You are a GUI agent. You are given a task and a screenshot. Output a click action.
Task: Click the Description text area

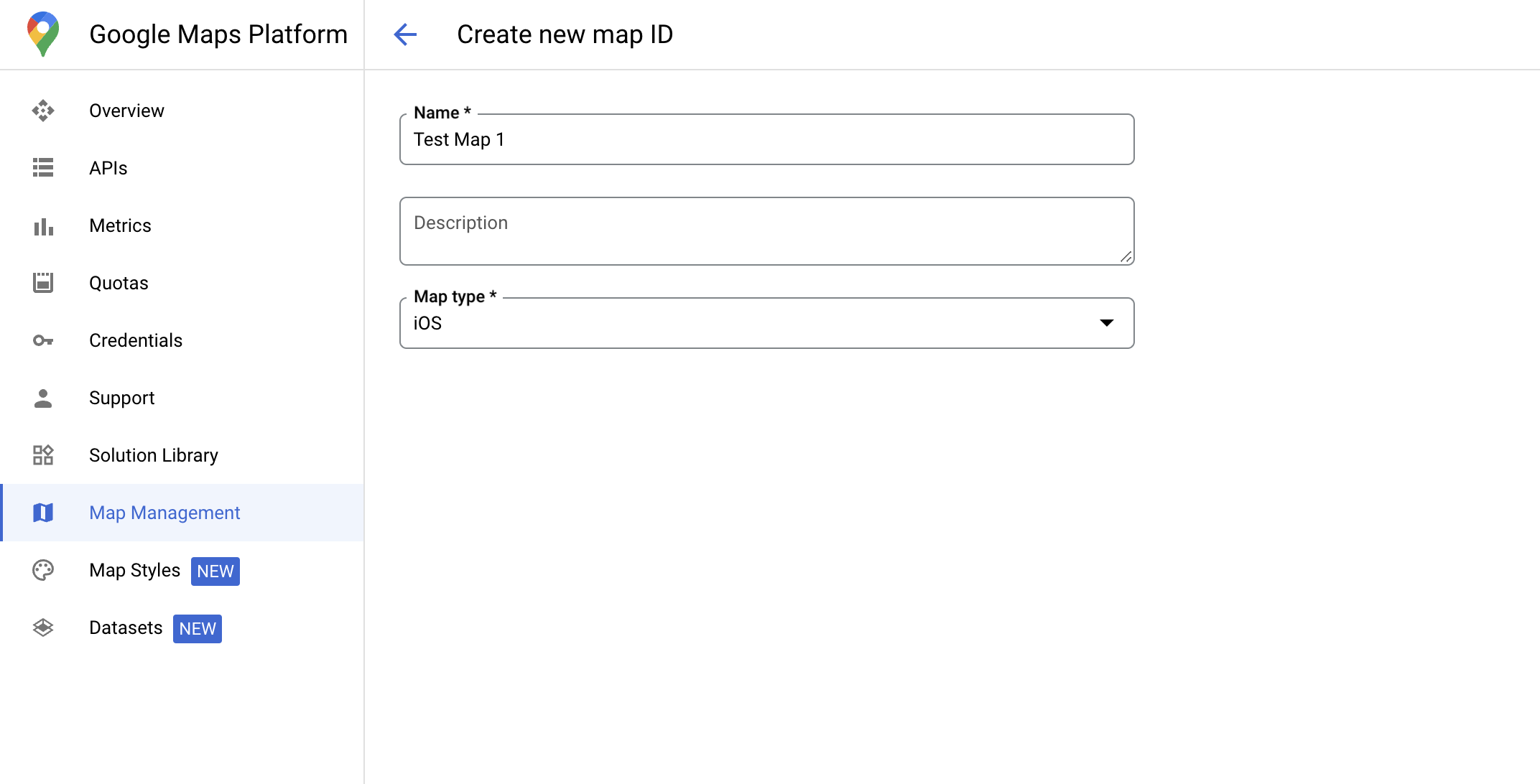pos(767,231)
